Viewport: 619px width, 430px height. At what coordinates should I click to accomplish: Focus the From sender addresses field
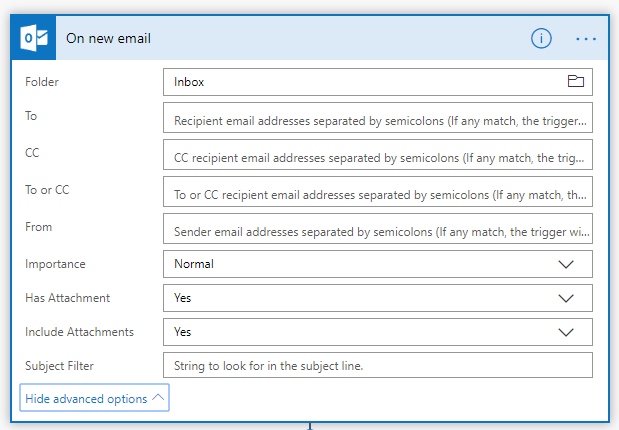[378, 231]
